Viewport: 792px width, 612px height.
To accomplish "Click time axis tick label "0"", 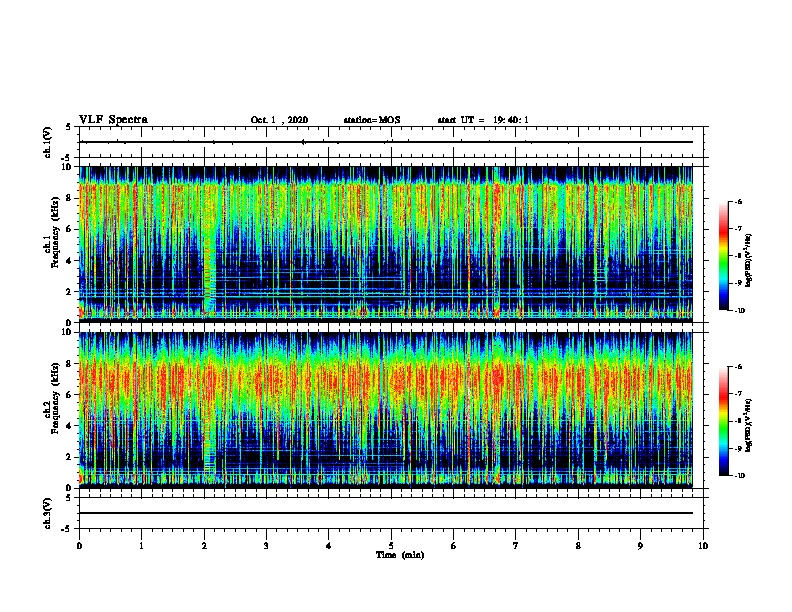I will click(x=79, y=546).
